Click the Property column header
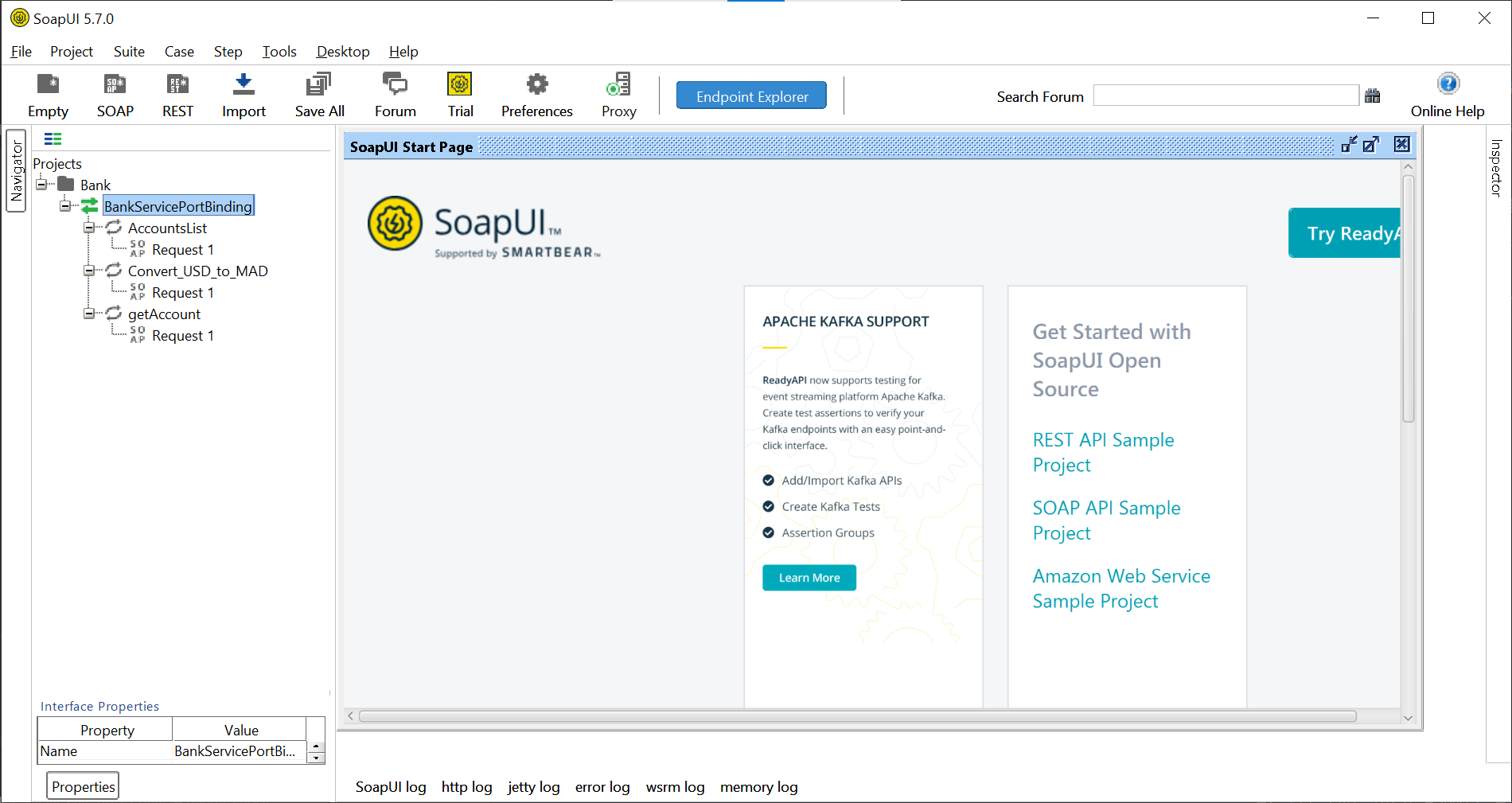Screen dimensions: 1512x803 106,730
